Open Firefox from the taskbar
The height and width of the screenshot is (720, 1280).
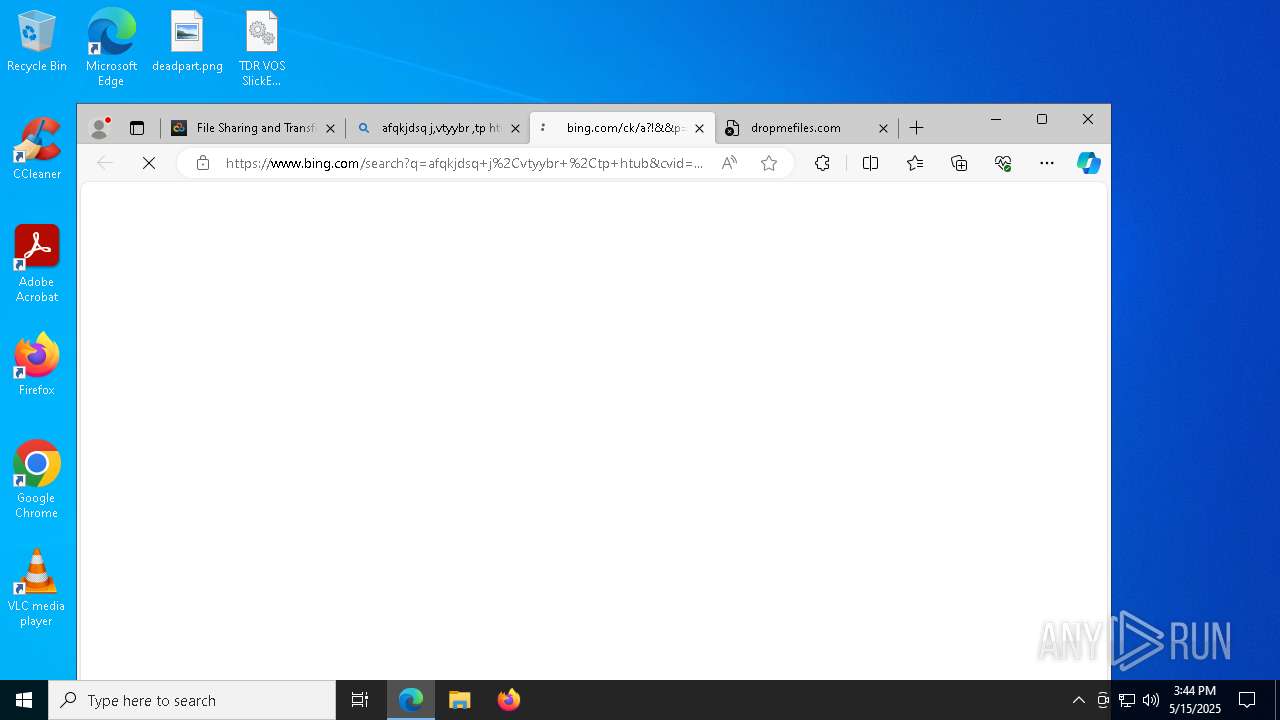(509, 700)
